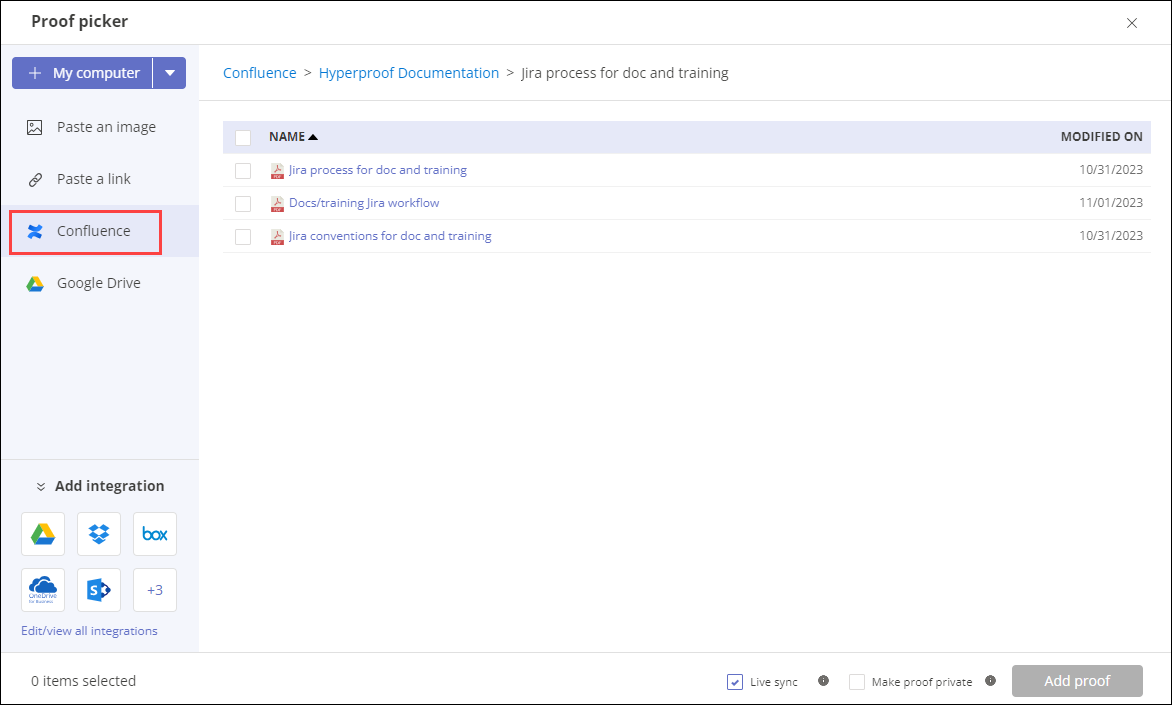This screenshot has height=705, width=1172.
Task: Sort by the MODIFIED ON column
Action: (1102, 137)
